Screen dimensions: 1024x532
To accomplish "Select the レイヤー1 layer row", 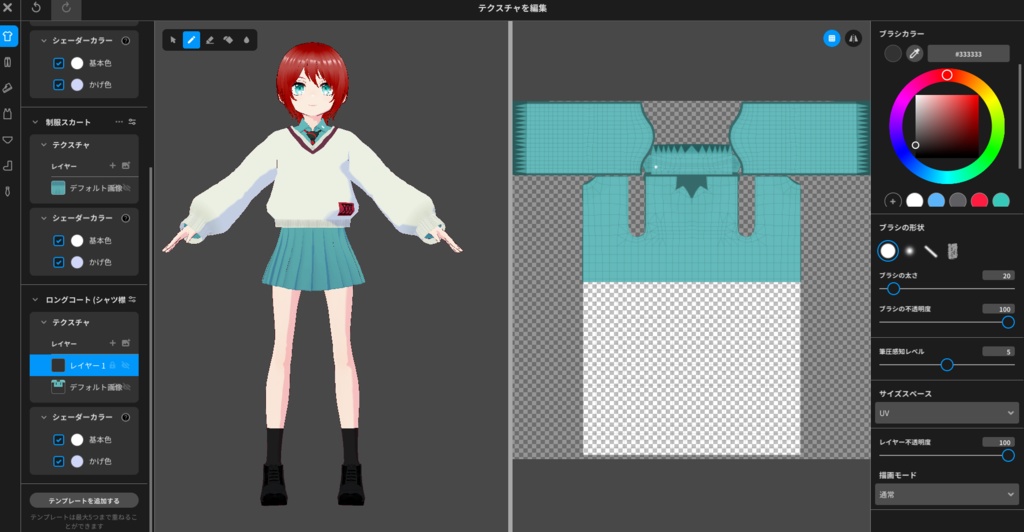I will (x=84, y=366).
